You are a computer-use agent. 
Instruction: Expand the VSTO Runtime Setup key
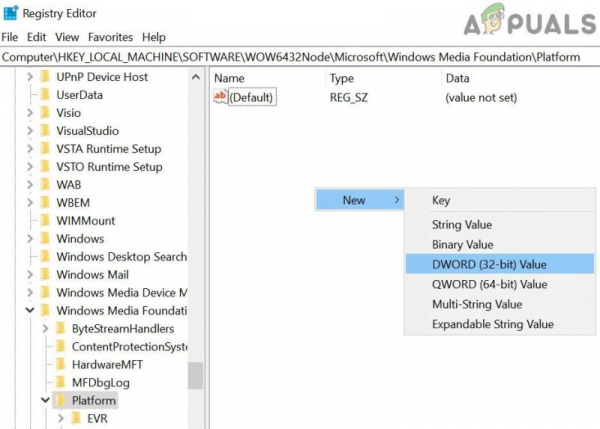[x=30, y=167]
